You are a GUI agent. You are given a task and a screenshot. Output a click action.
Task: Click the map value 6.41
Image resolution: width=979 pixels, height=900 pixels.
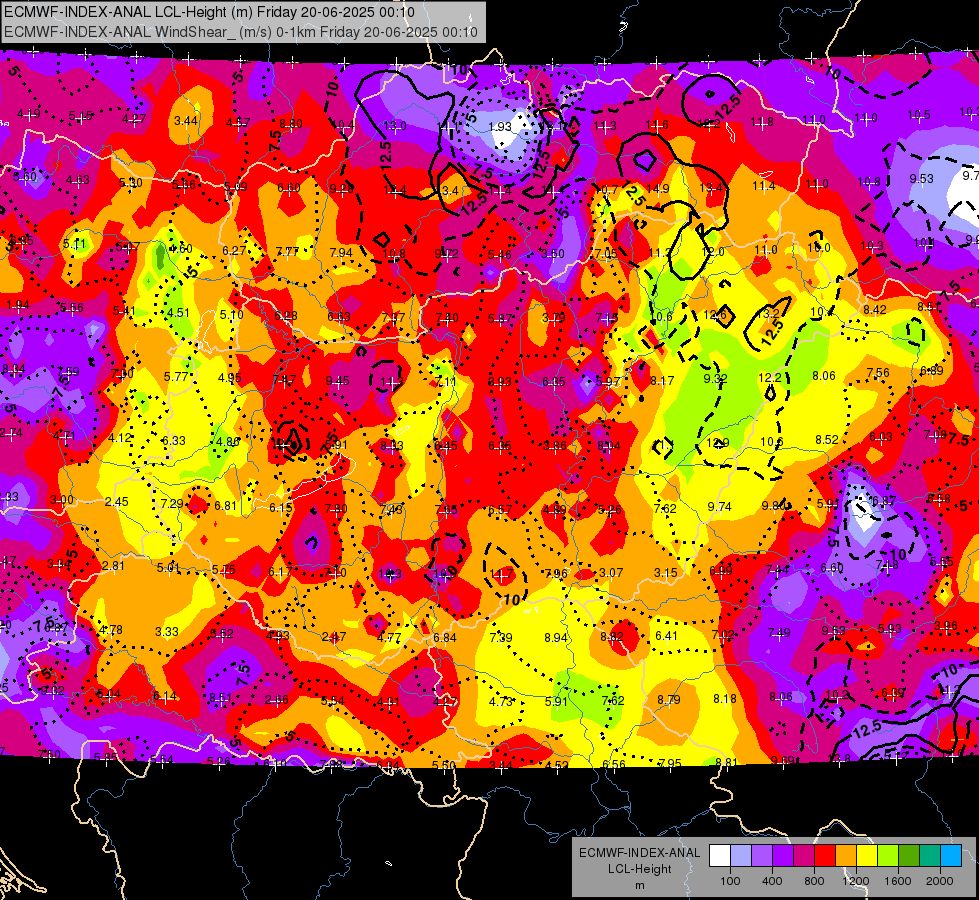pos(666,635)
